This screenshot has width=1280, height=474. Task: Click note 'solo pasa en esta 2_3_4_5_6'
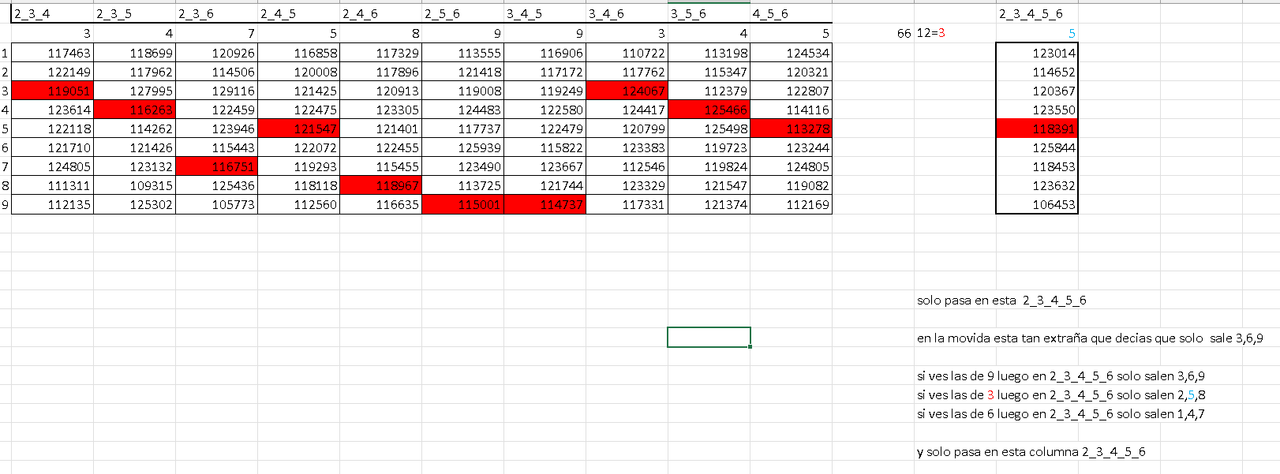click(1002, 299)
